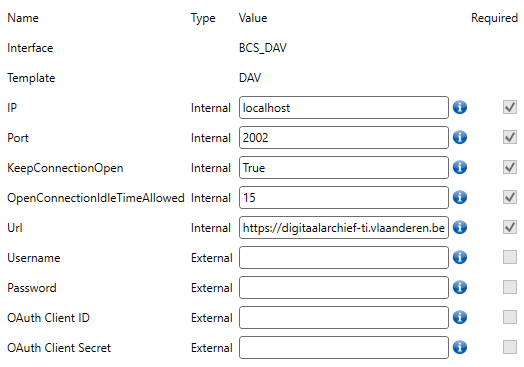This screenshot has height=367, width=524.
Task: Click the Required checkbox for Url
Action: [x=510, y=227]
